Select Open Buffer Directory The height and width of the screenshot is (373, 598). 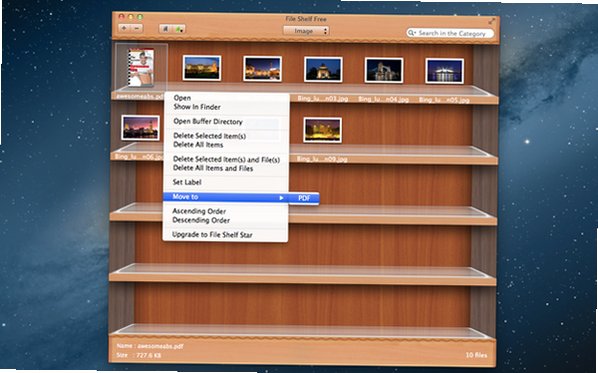[208, 122]
